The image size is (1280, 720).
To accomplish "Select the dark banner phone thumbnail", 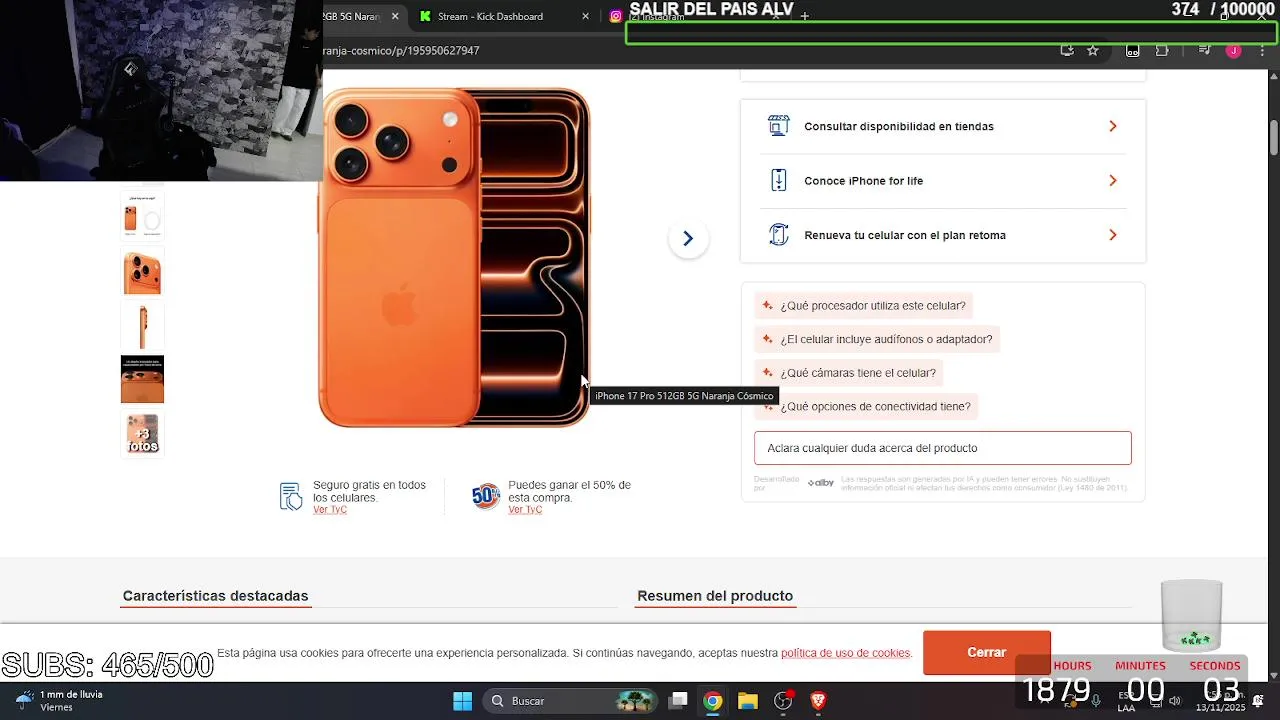I will pyautogui.click(x=142, y=379).
